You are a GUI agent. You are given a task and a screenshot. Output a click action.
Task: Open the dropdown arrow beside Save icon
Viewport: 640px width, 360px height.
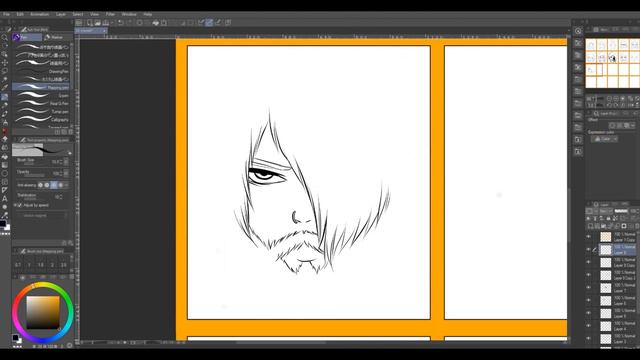112,23
